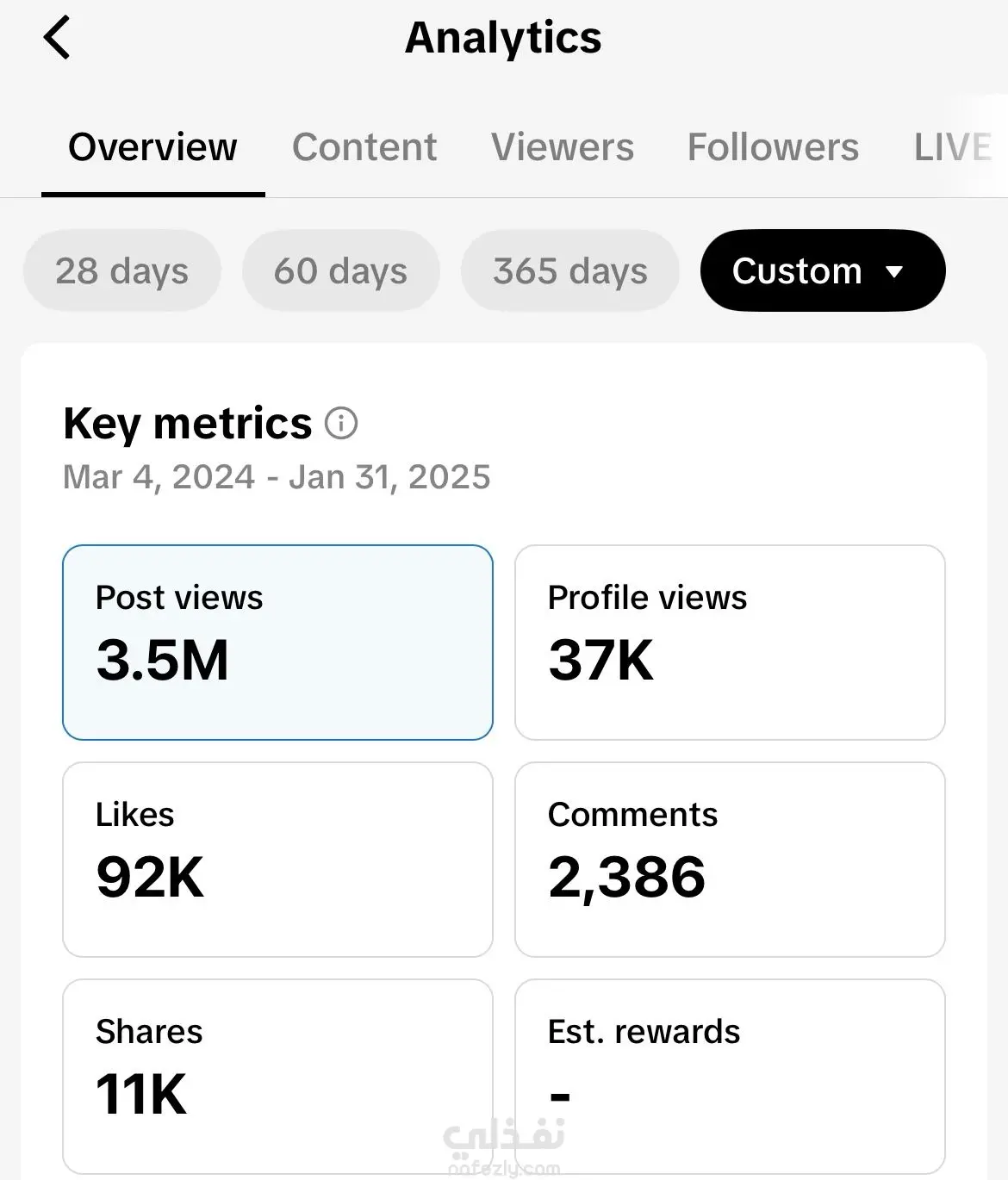Select the Post views metric card
The width and height of the screenshot is (1008, 1180).
[277, 643]
